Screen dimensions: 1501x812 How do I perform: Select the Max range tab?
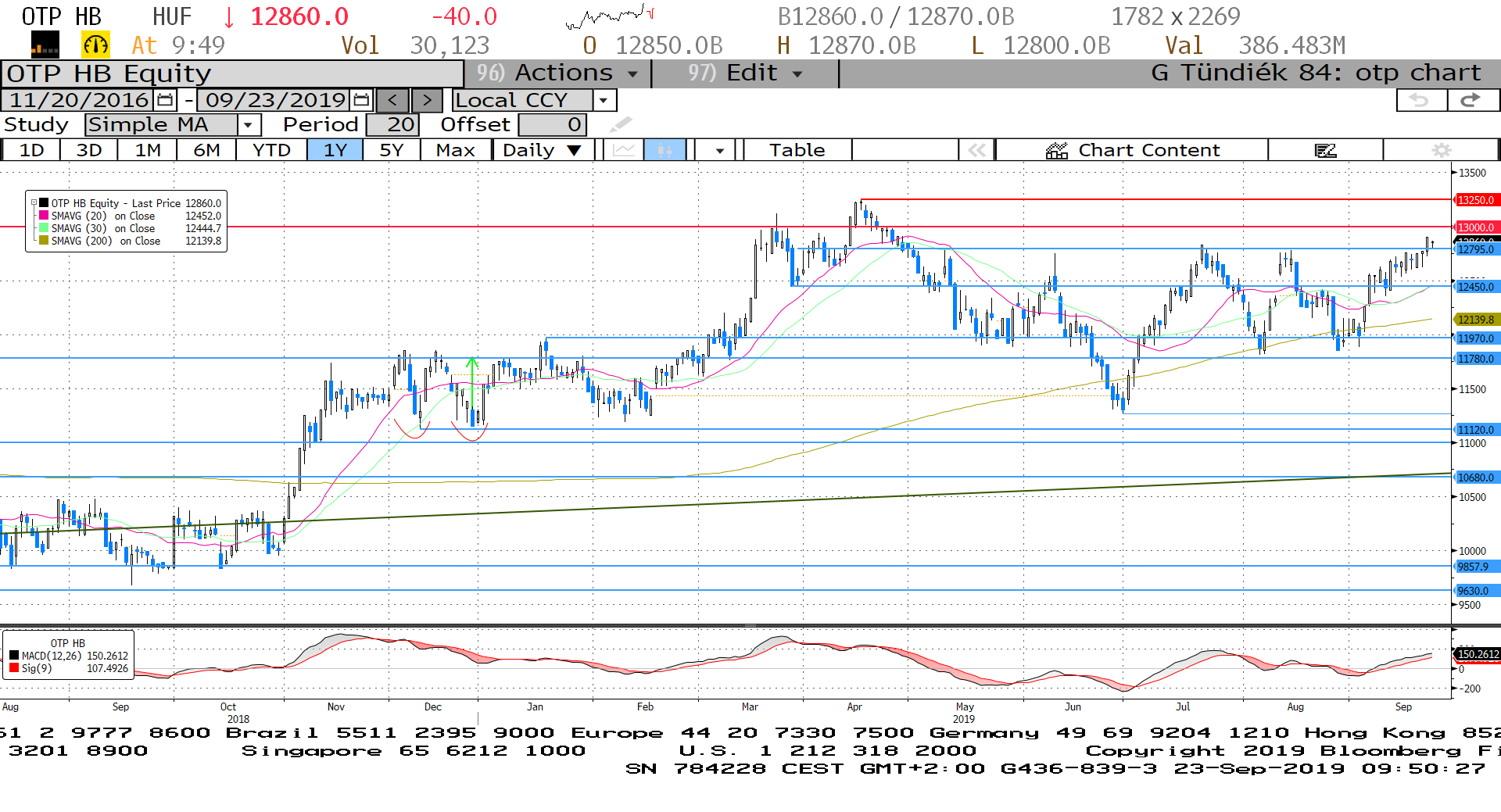(456, 150)
